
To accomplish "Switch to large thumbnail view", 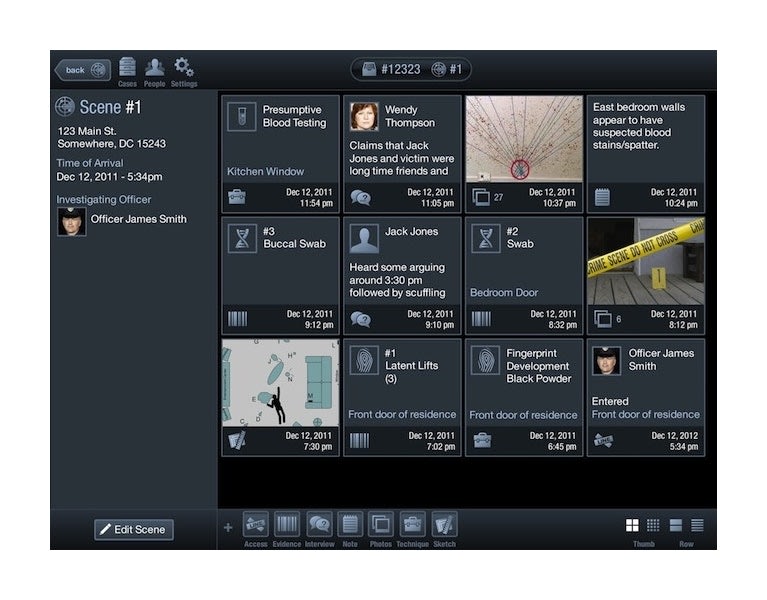I will (x=633, y=525).
